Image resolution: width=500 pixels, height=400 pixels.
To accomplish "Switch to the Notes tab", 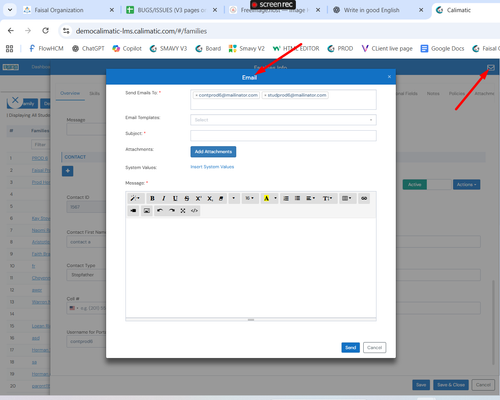I will pyautogui.click(x=433, y=94).
